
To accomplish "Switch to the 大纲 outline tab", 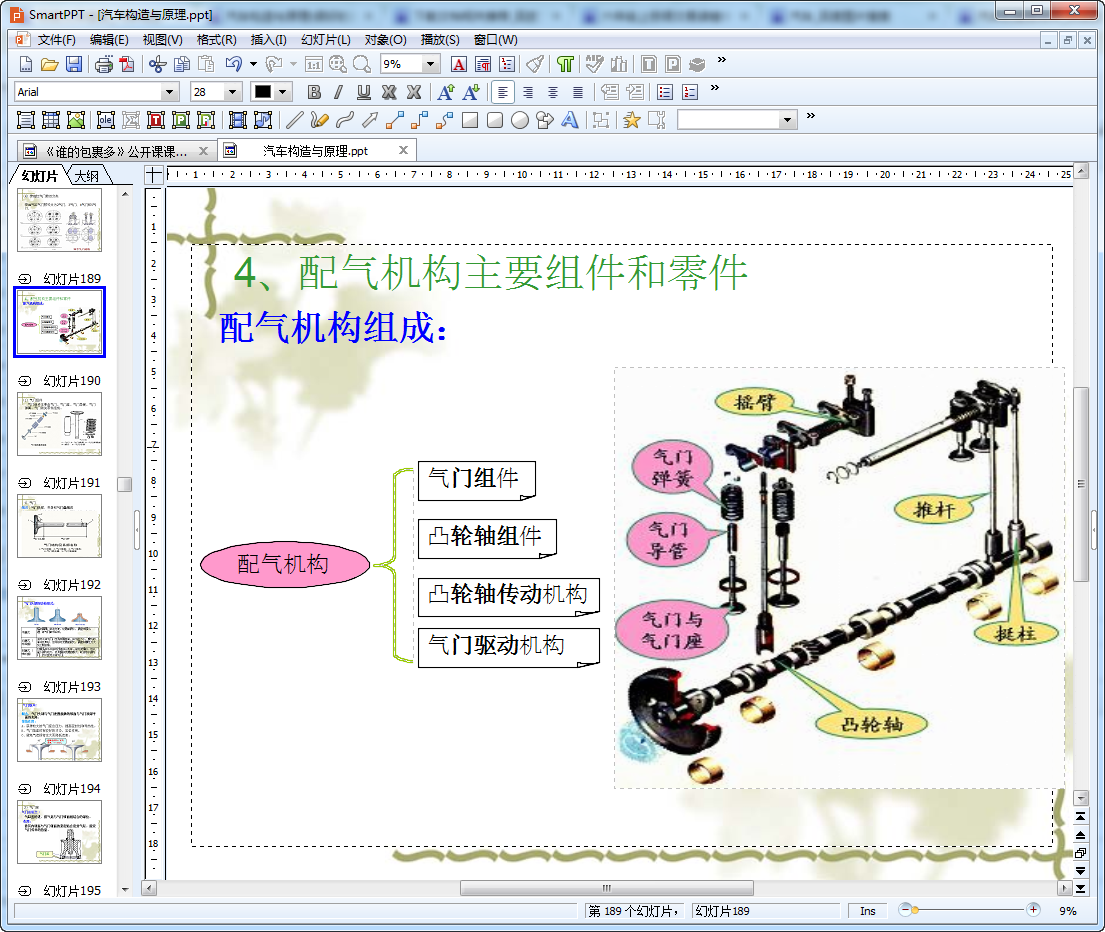I will coord(87,175).
